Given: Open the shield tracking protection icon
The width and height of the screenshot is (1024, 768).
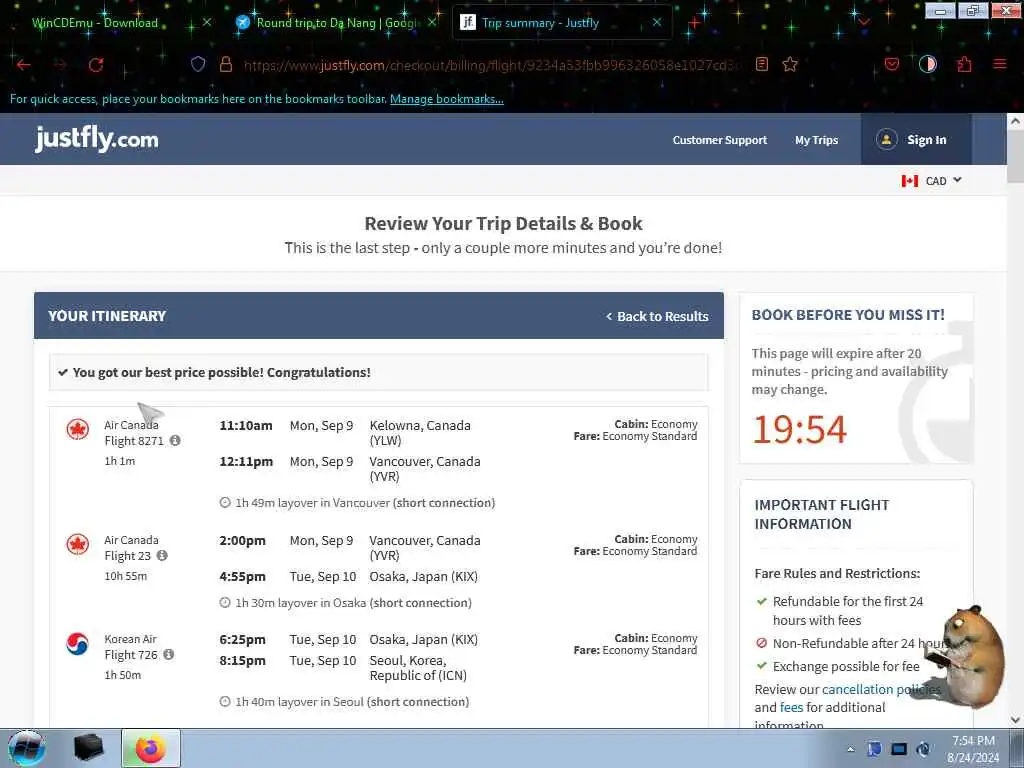Looking at the screenshot, I should [198, 64].
